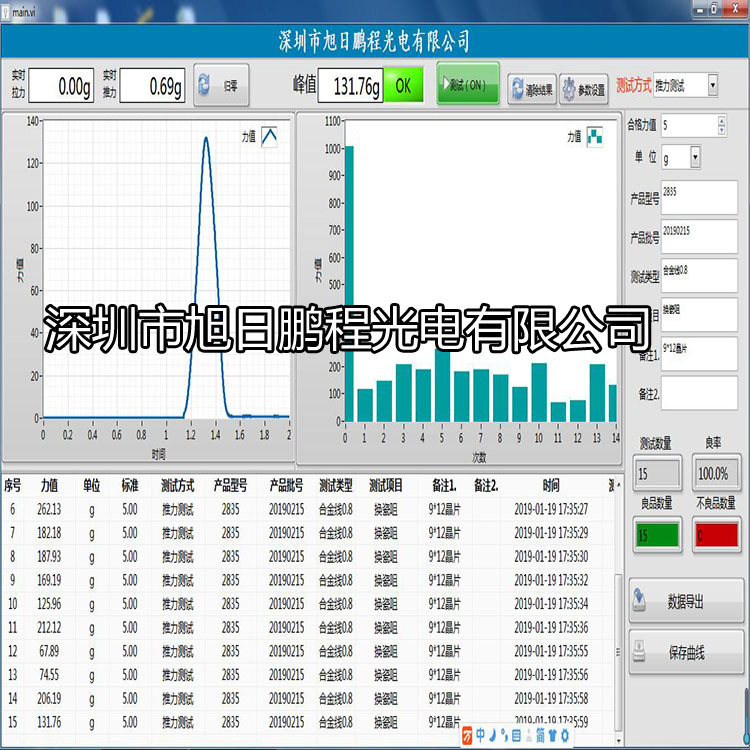Image resolution: width=750 pixels, height=750 pixels.
Task: Click the 时间 column header in the table
Action: [551, 485]
